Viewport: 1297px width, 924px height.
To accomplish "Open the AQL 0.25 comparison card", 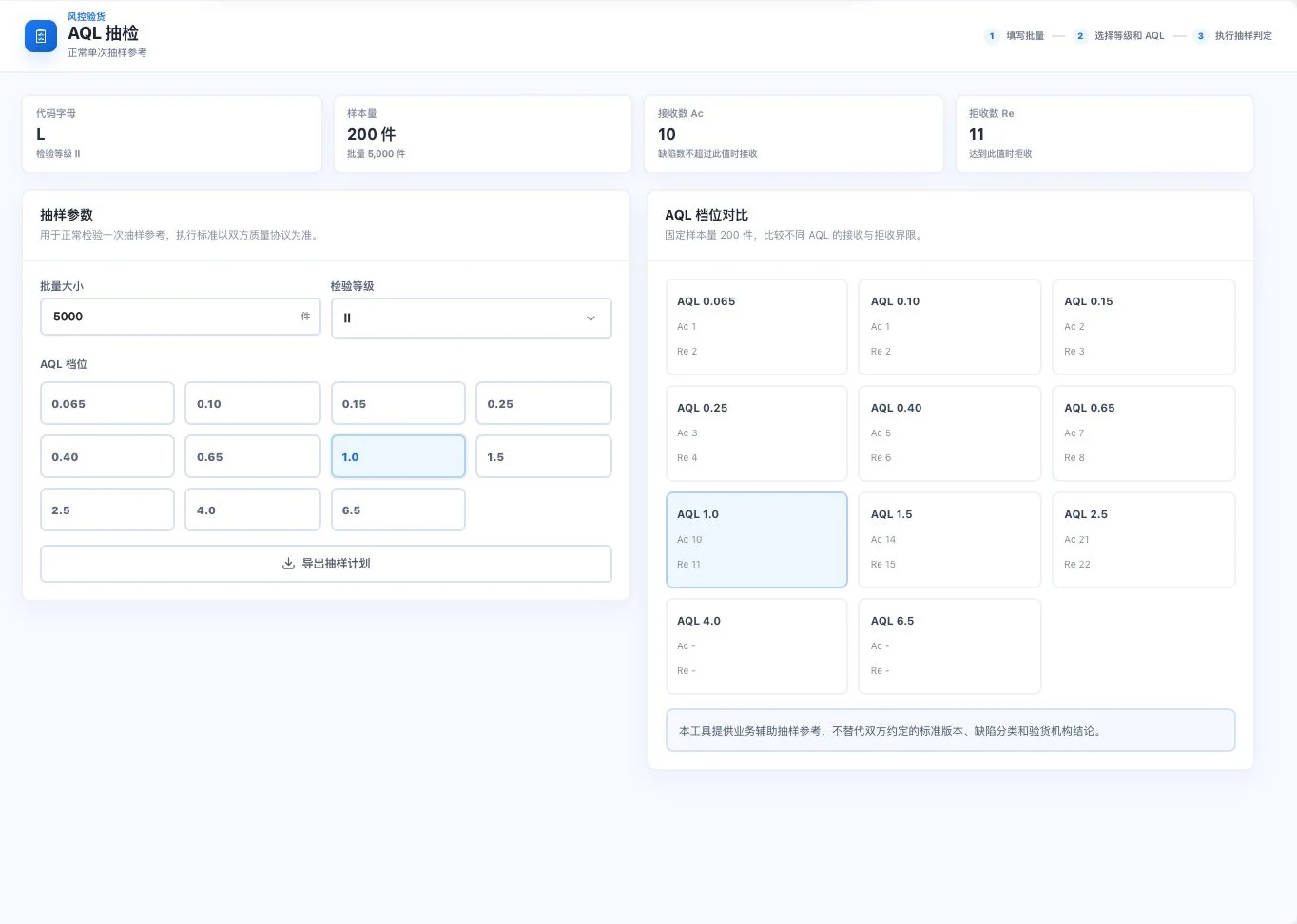I will coord(757,433).
